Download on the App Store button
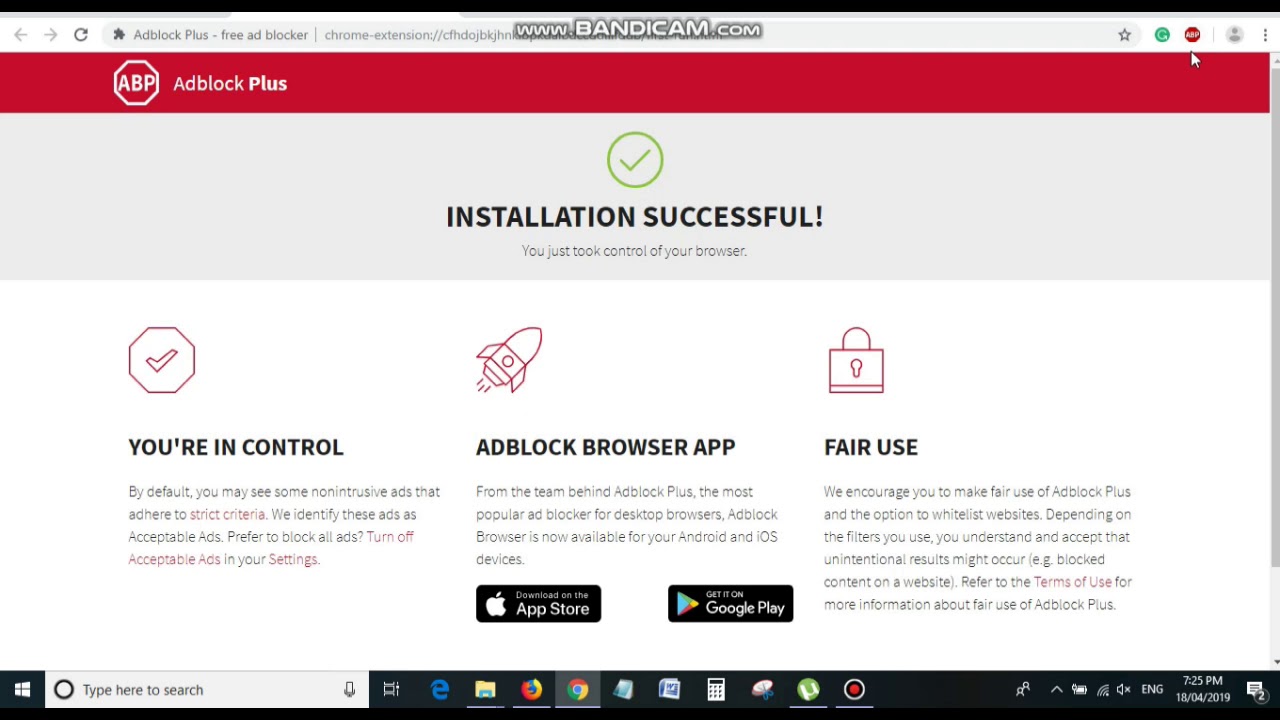 point(538,604)
